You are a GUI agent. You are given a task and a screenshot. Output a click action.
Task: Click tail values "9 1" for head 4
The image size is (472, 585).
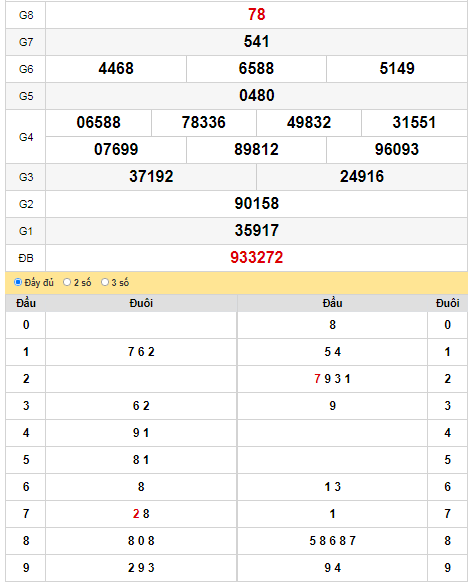141,433
